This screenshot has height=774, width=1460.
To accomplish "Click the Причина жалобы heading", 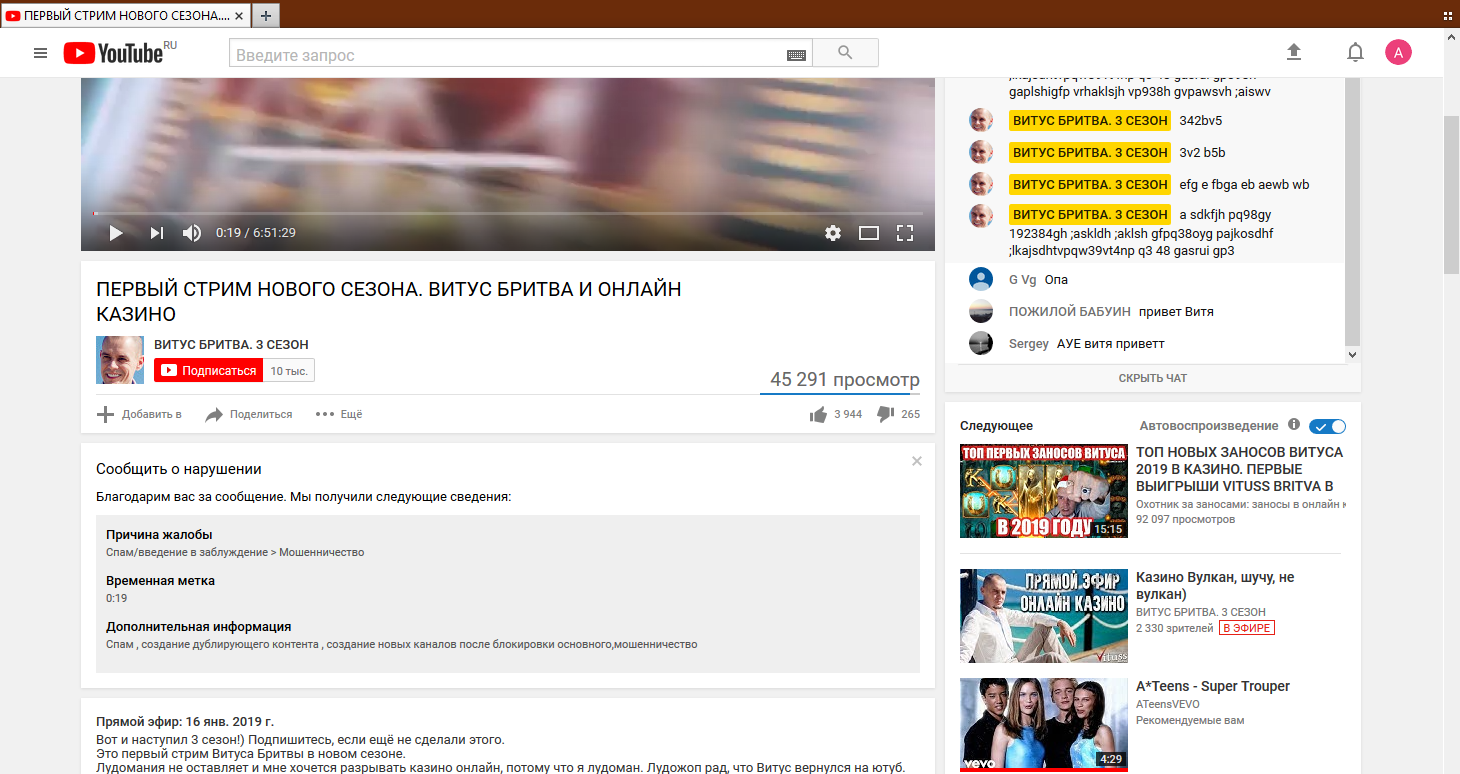I will pos(159,534).
